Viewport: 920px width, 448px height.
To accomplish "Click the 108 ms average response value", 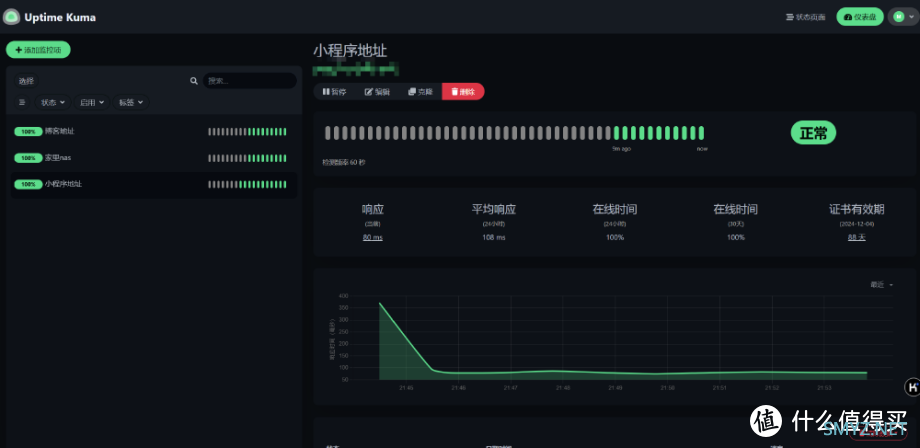I will pos(493,237).
